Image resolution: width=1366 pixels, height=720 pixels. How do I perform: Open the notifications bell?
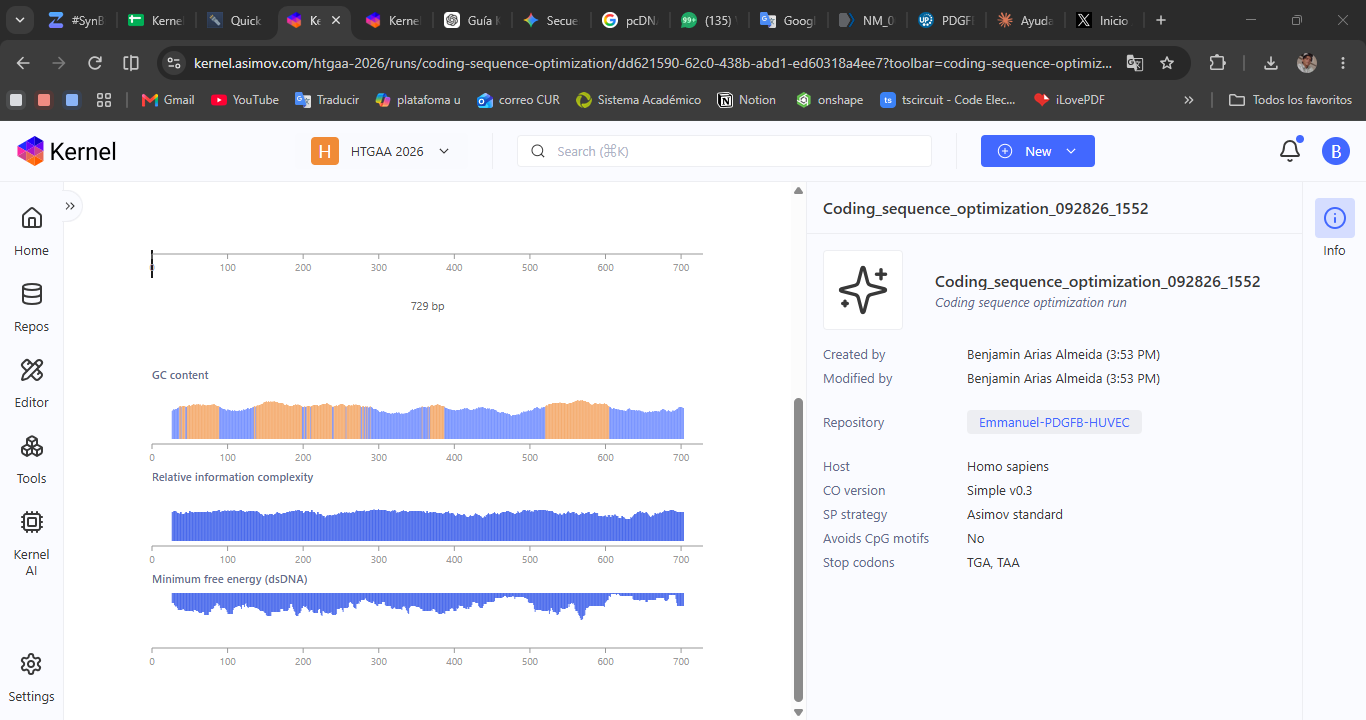click(x=1290, y=151)
